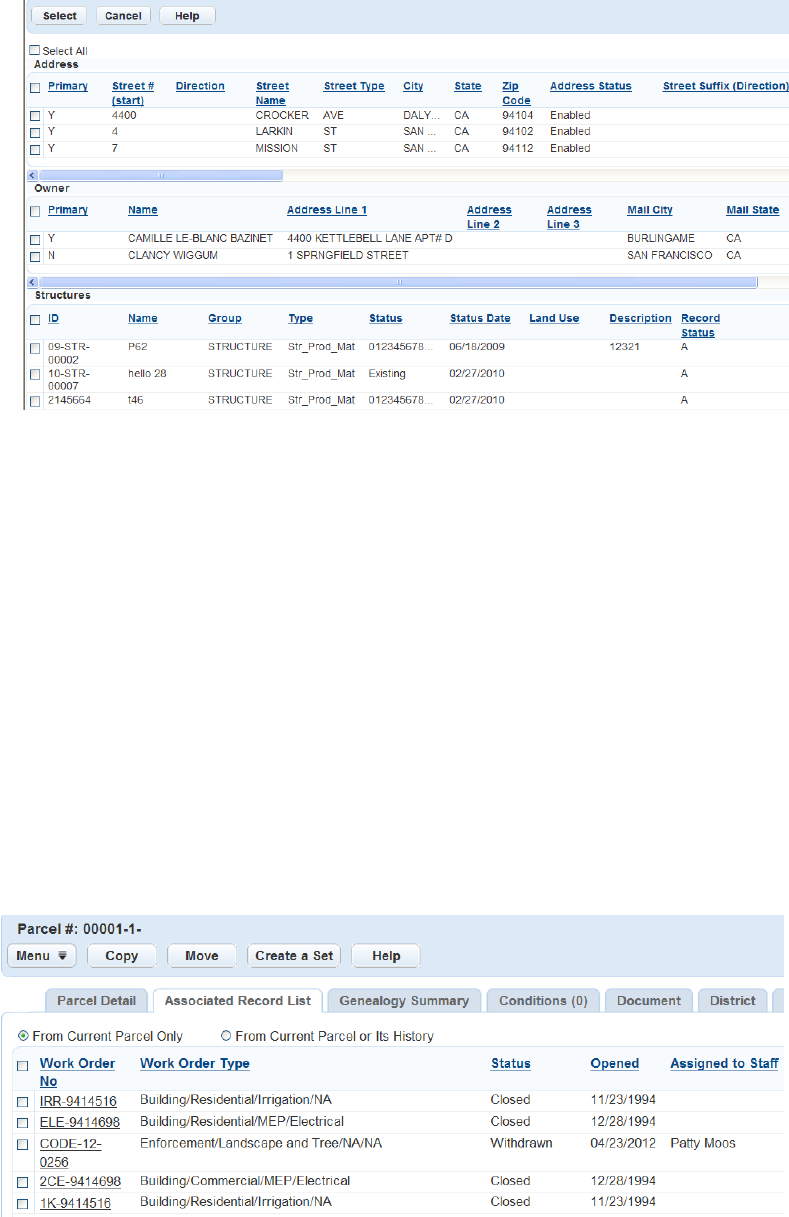Sort structures by Record Status
789x1217 pixels.
[x=700, y=325]
